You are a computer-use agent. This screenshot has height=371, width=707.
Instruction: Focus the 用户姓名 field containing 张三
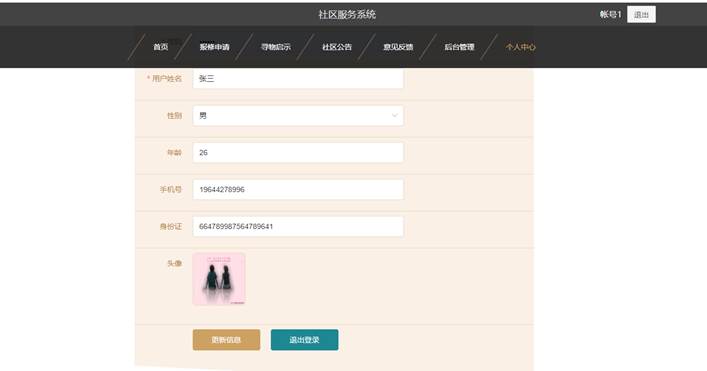[x=298, y=78]
